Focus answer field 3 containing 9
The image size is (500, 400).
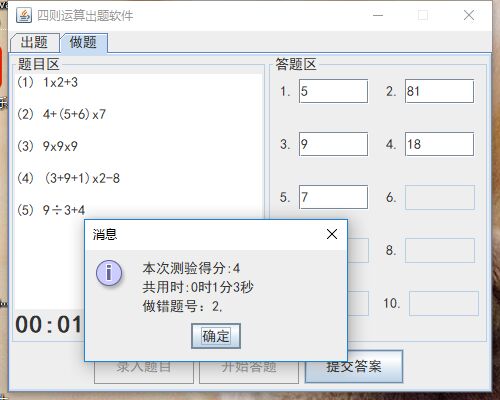[x=333, y=144]
